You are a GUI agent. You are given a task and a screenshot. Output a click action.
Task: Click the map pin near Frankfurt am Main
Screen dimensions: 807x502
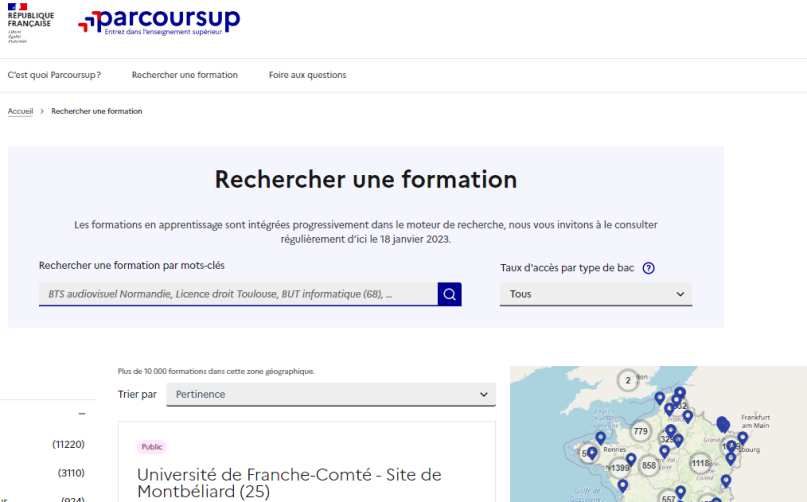[x=742, y=437]
